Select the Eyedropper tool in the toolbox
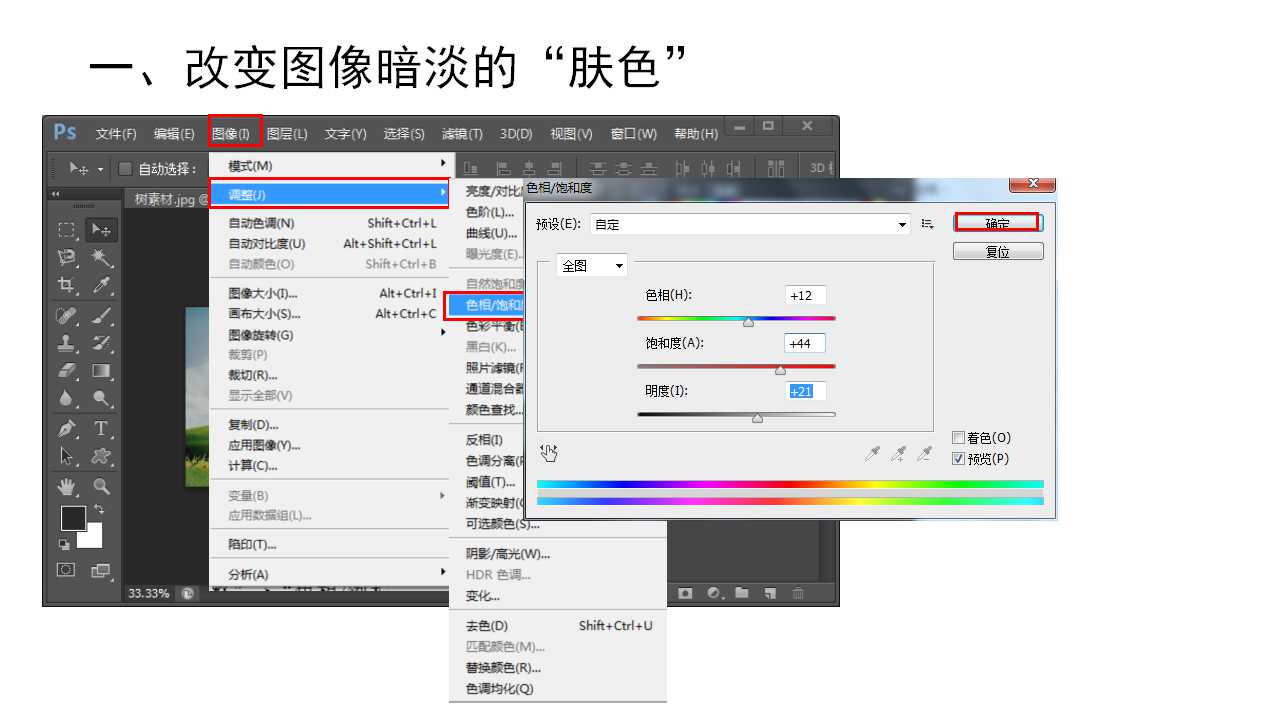Screen dimensions: 1280x720 [x=101, y=286]
